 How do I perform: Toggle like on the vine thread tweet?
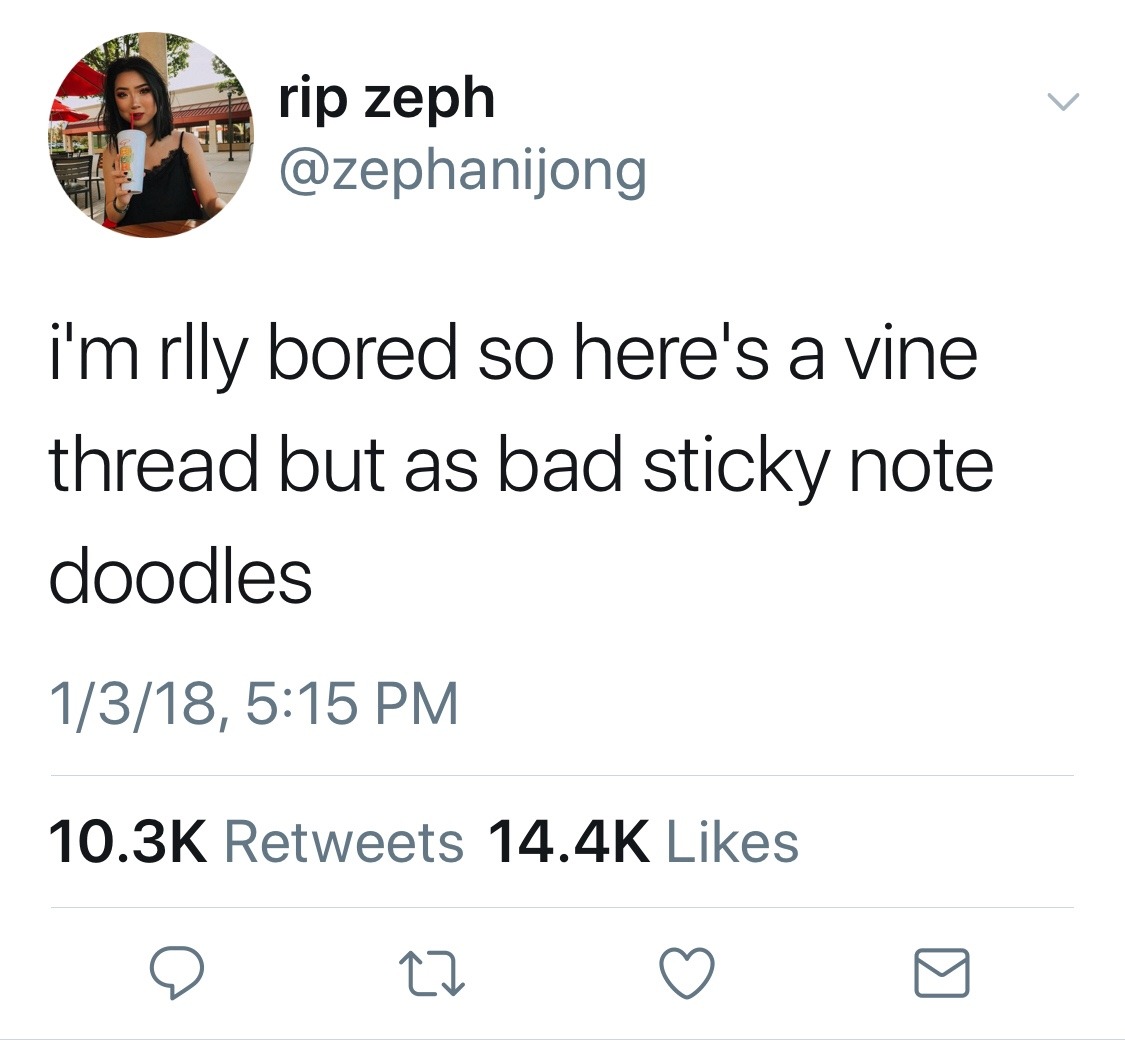[x=687, y=973]
